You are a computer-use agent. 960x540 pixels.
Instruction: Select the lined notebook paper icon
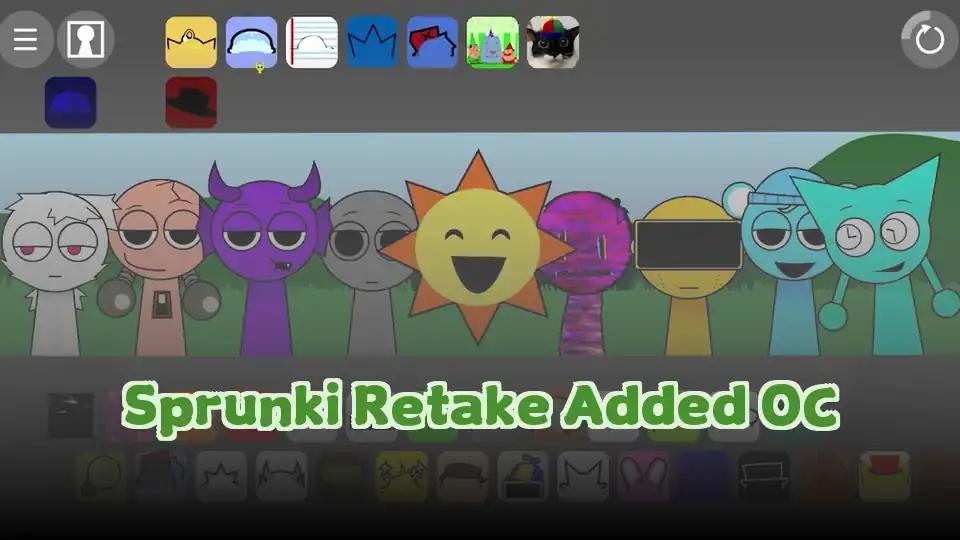pyautogui.click(x=312, y=42)
